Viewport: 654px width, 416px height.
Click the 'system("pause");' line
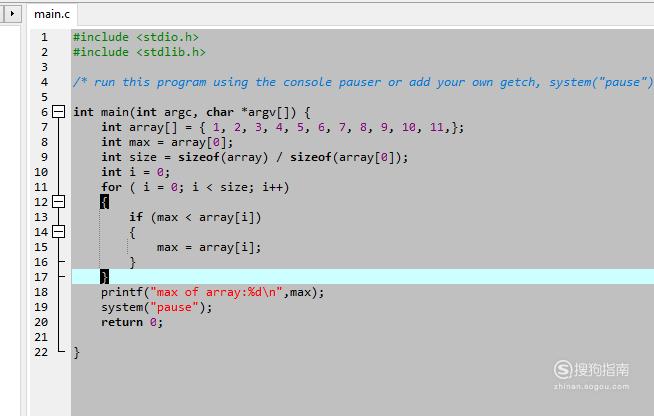156,307
